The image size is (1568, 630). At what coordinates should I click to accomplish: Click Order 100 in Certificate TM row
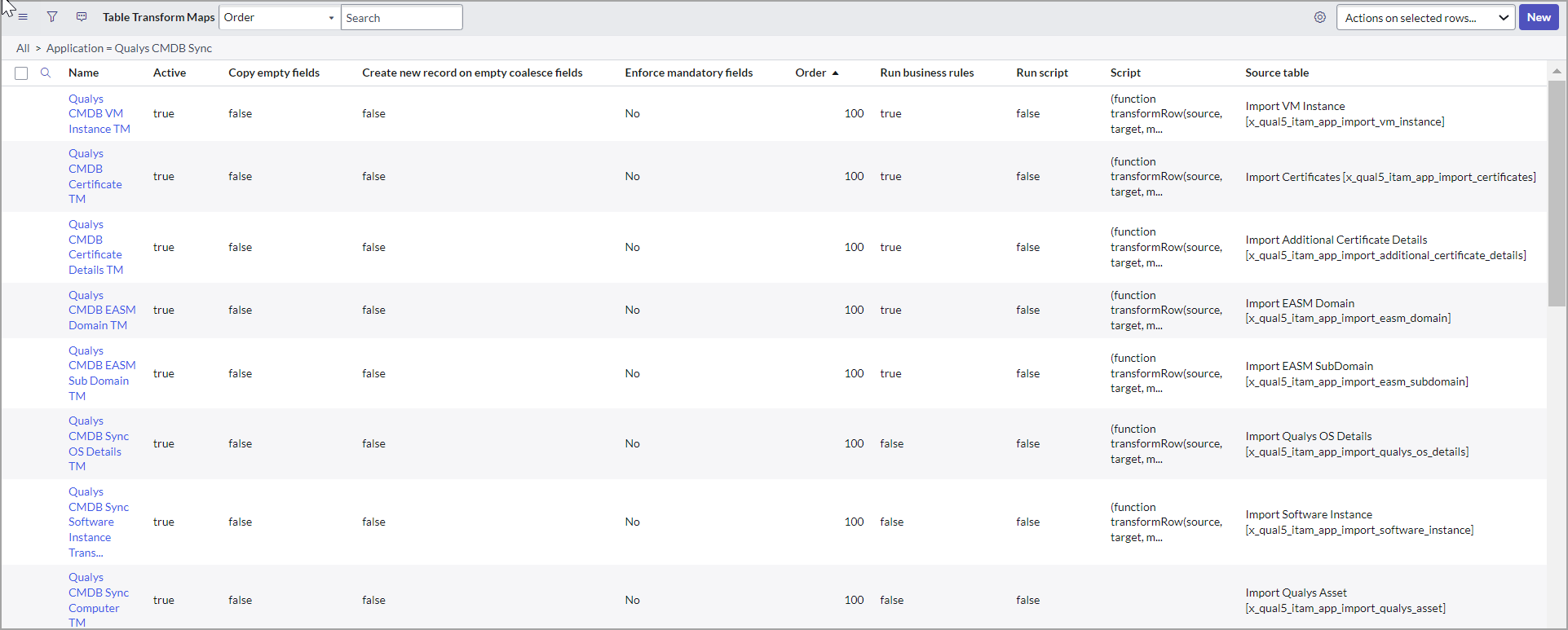tap(854, 176)
